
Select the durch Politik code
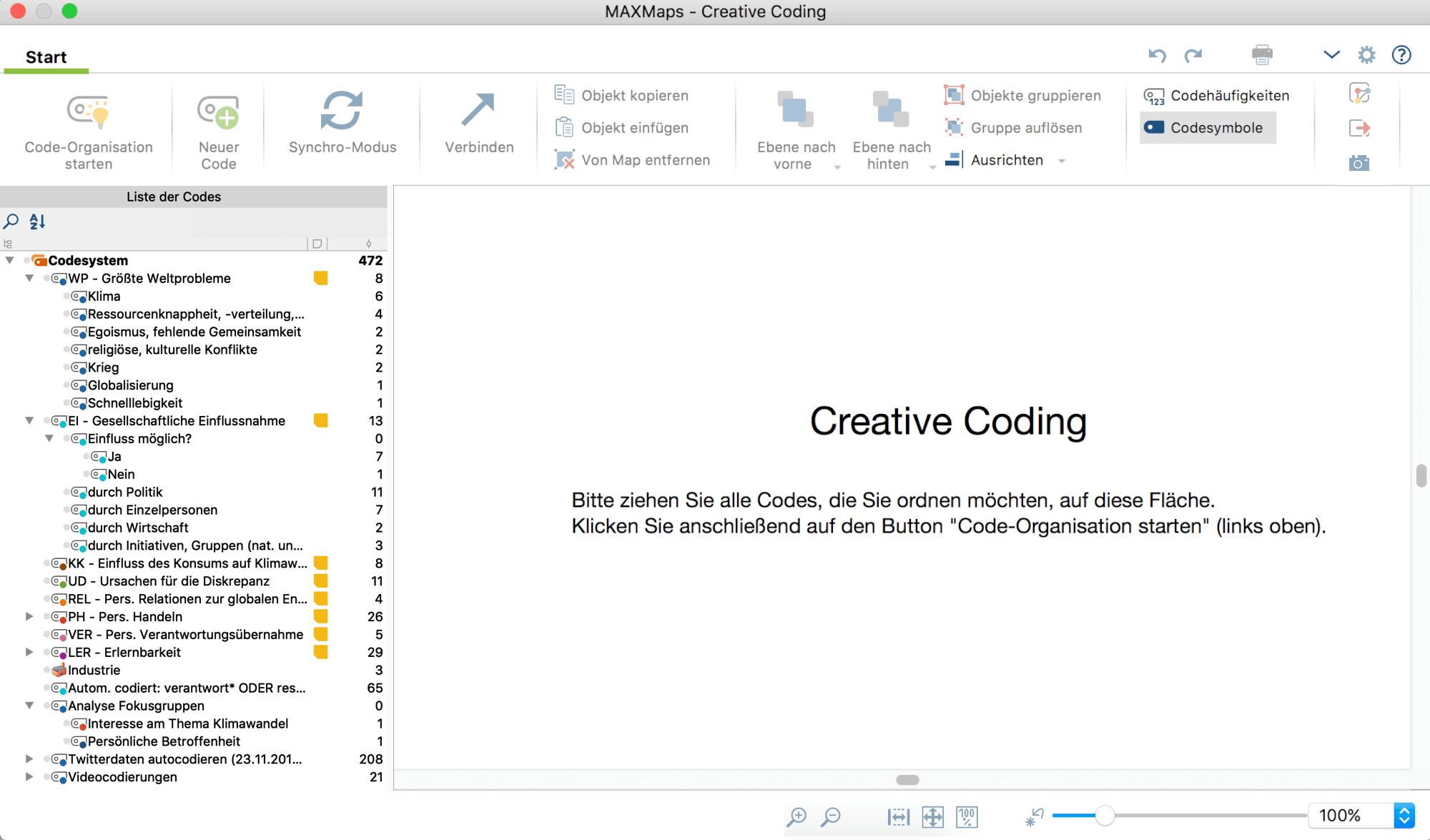(x=125, y=492)
